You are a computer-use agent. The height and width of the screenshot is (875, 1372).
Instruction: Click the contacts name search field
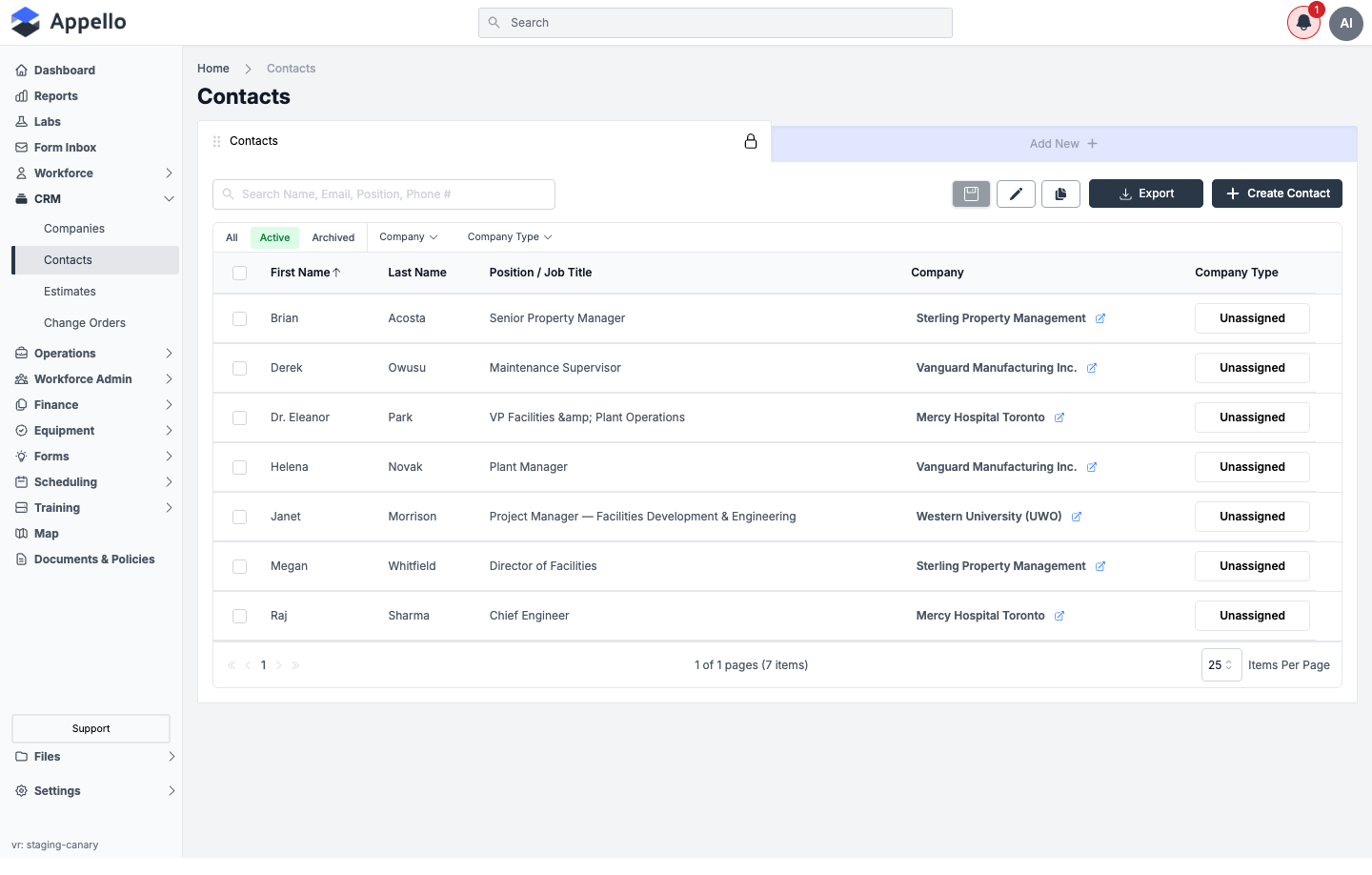tap(384, 194)
